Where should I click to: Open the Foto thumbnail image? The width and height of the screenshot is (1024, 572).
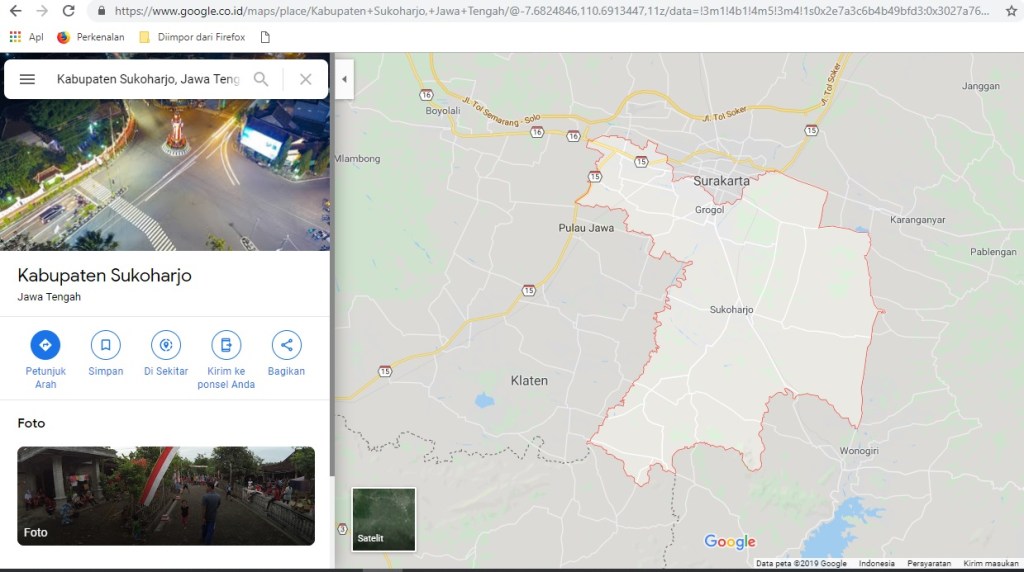click(x=166, y=495)
